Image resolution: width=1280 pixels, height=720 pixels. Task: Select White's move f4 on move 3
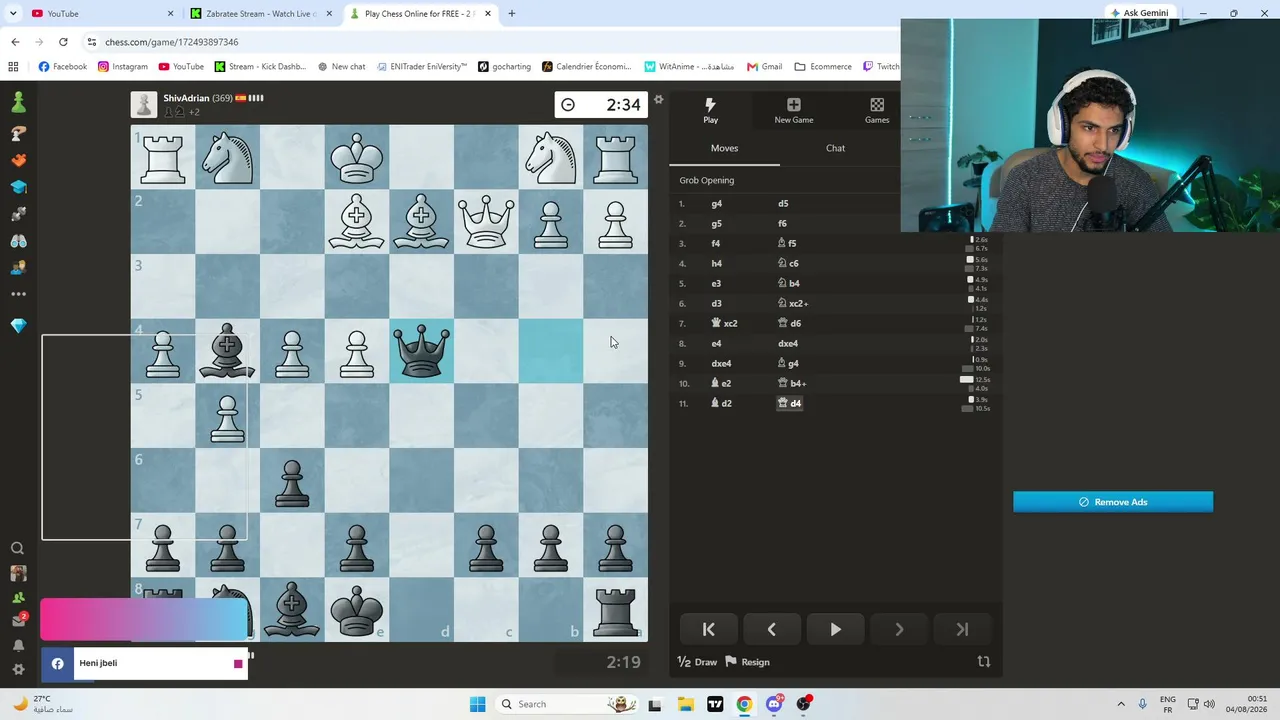[716, 244]
